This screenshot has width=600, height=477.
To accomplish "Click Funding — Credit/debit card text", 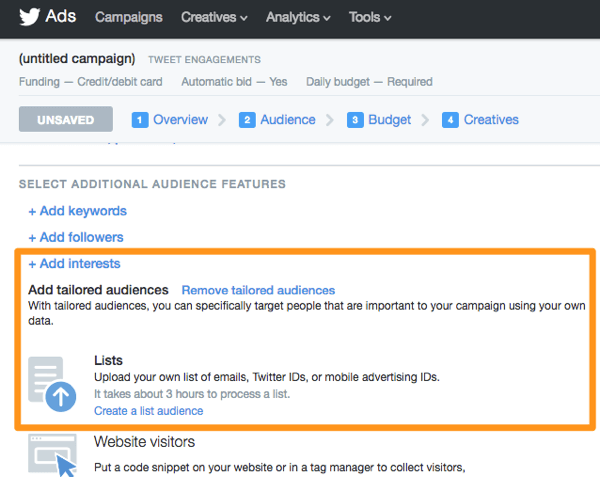I will tap(91, 82).
